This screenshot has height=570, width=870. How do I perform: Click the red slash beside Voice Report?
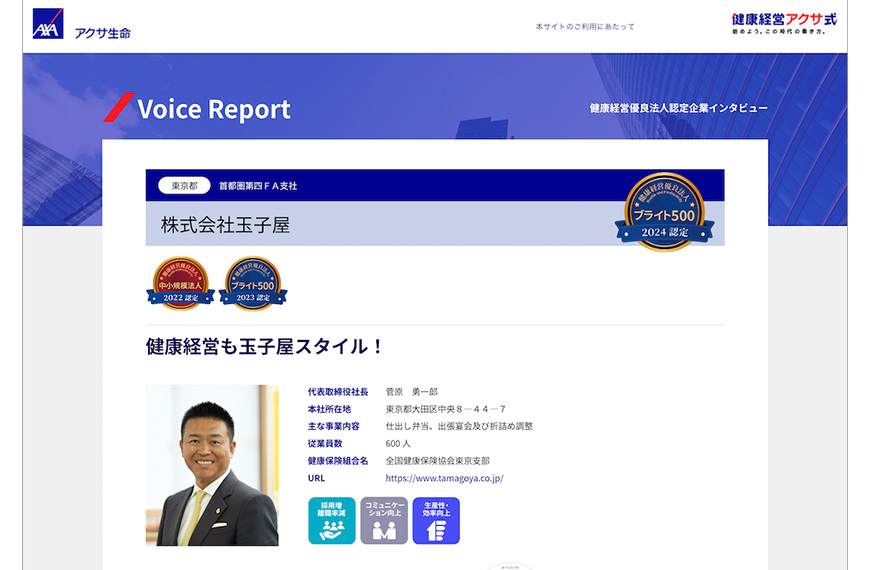pos(119,107)
